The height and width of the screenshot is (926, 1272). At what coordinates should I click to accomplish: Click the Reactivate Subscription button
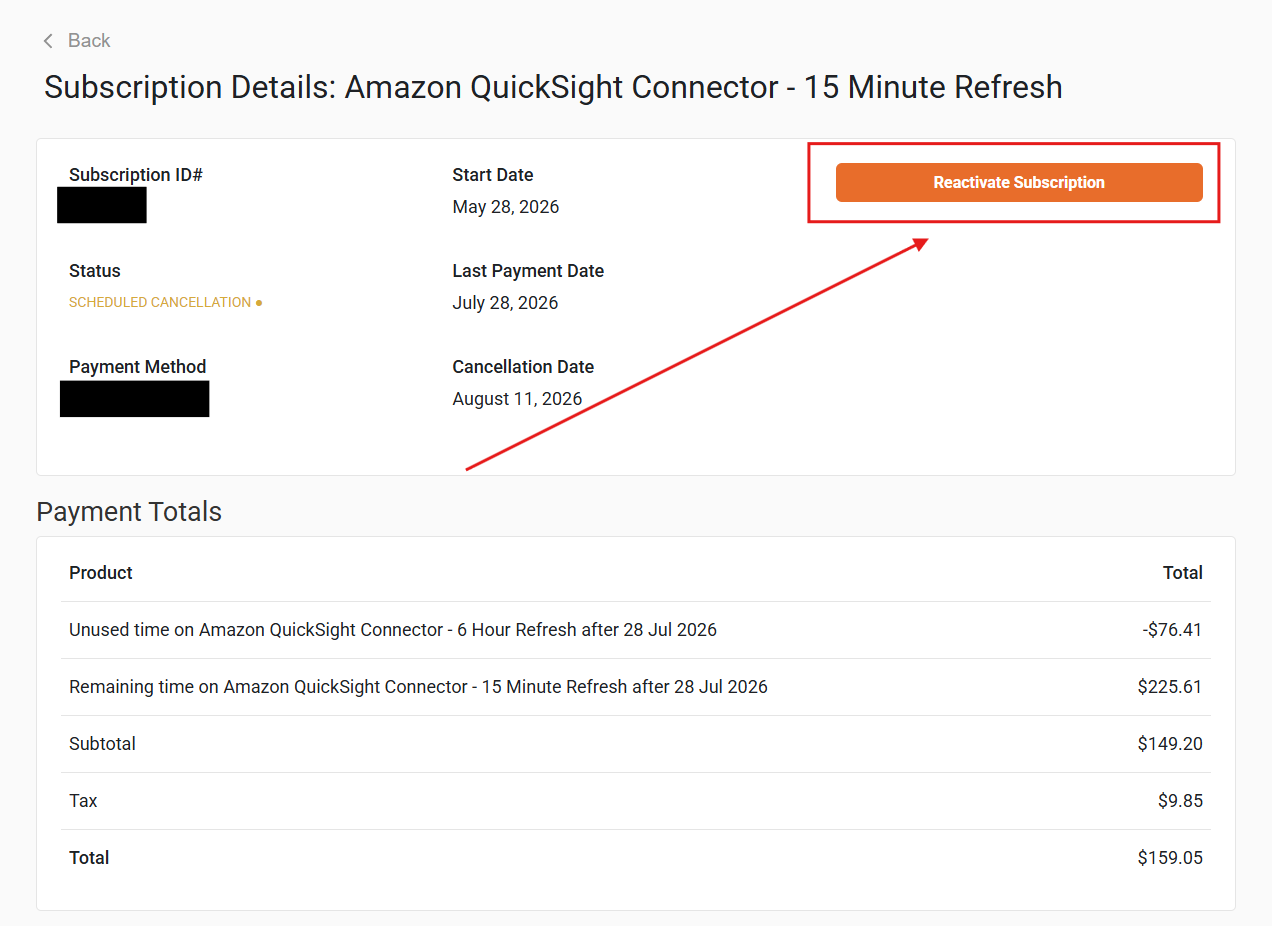click(1019, 182)
